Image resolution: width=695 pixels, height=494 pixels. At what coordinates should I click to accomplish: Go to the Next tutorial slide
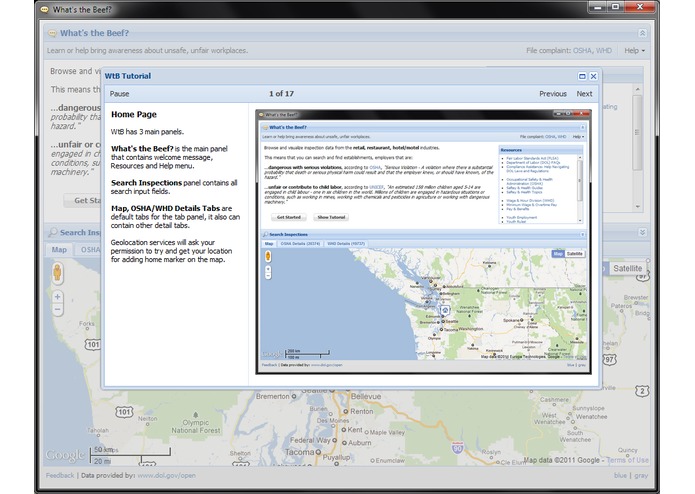coord(584,94)
